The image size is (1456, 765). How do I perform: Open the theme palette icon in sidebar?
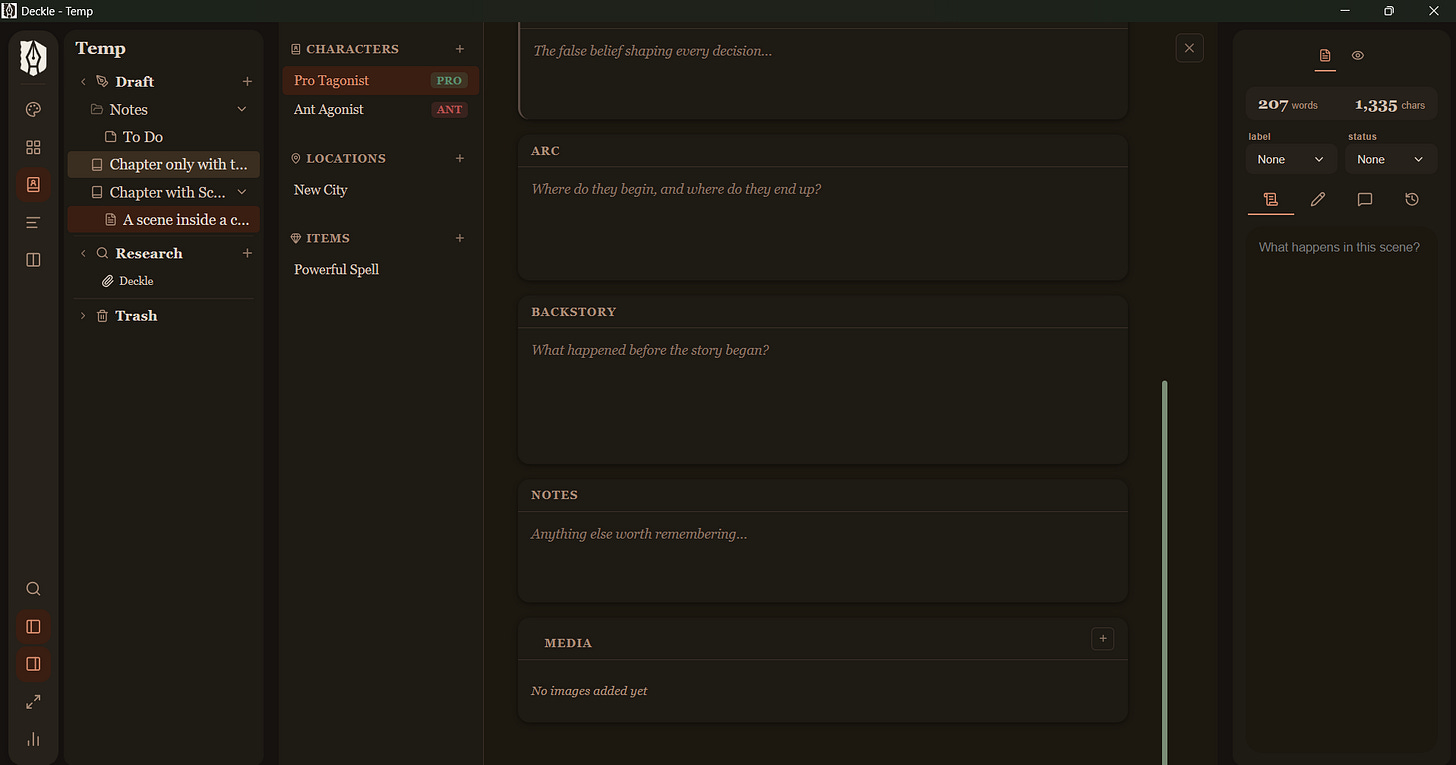pos(33,110)
